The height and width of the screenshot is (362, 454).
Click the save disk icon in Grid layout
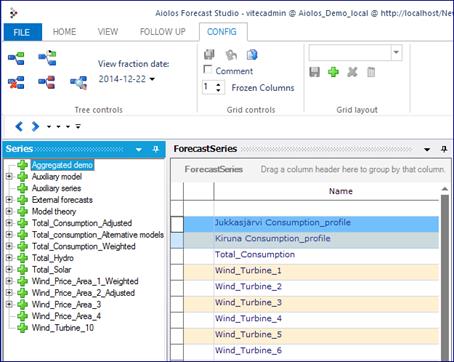[314, 72]
